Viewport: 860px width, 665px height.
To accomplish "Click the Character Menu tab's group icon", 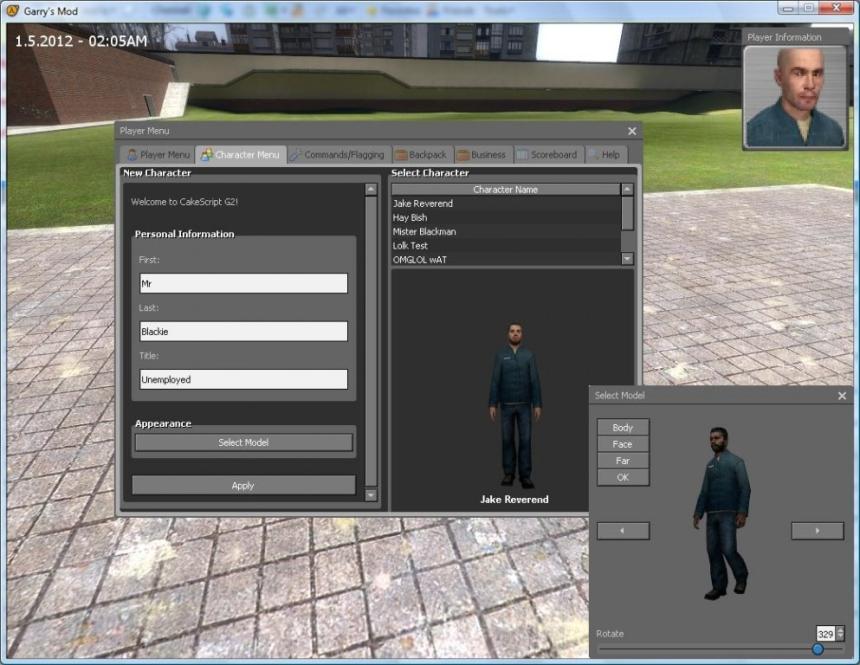I will tap(206, 155).
